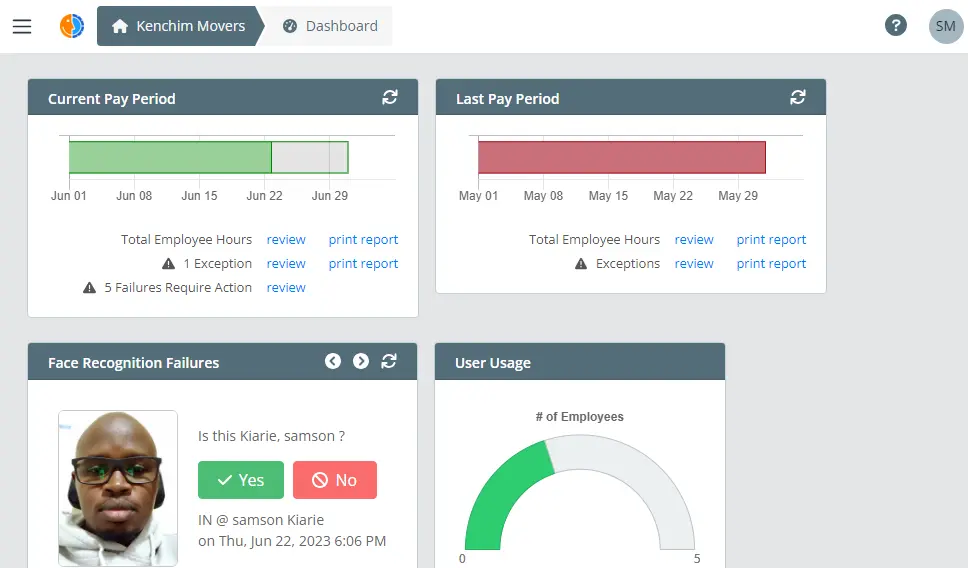Refresh the Current Pay Period panel
The height and width of the screenshot is (568, 968).
390,97
